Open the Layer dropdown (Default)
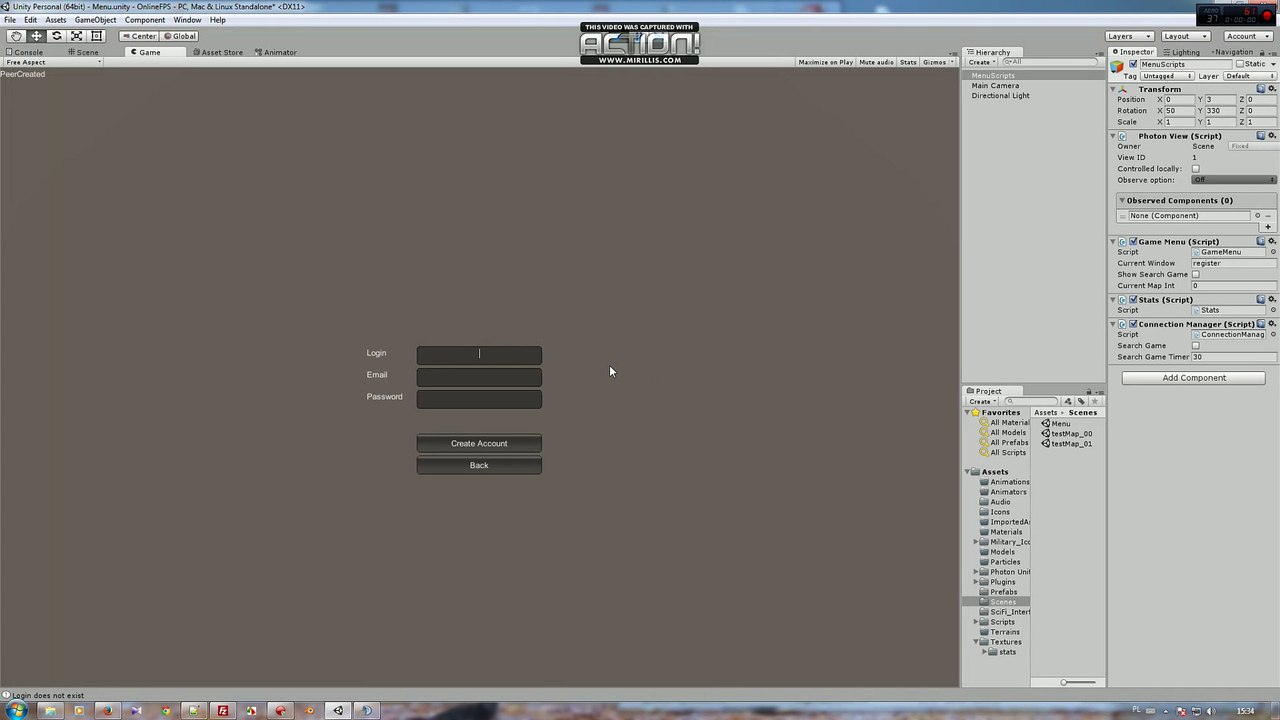The image size is (1280, 720). 1250,76
